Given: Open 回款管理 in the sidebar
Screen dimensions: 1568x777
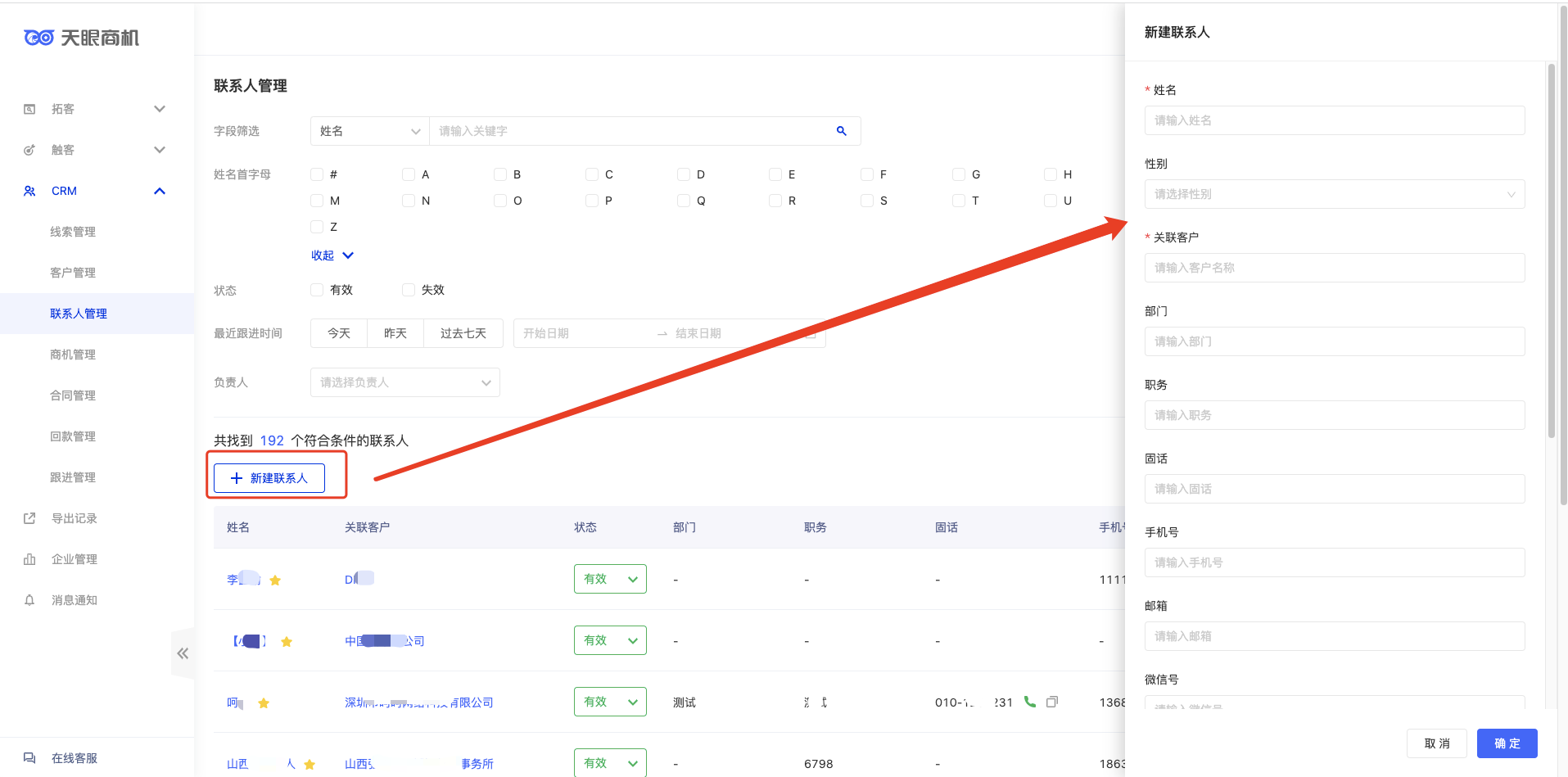Looking at the screenshot, I should (x=73, y=436).
